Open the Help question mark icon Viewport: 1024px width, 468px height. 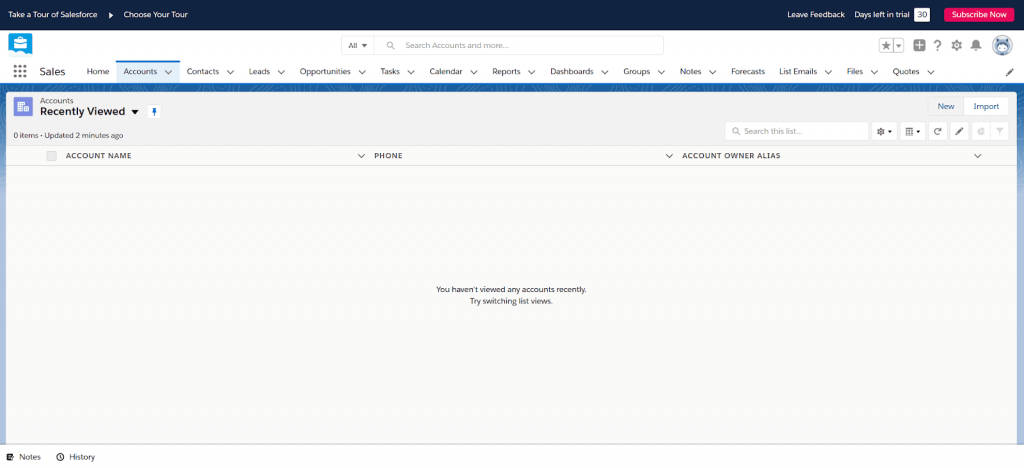tap(938, 45)
